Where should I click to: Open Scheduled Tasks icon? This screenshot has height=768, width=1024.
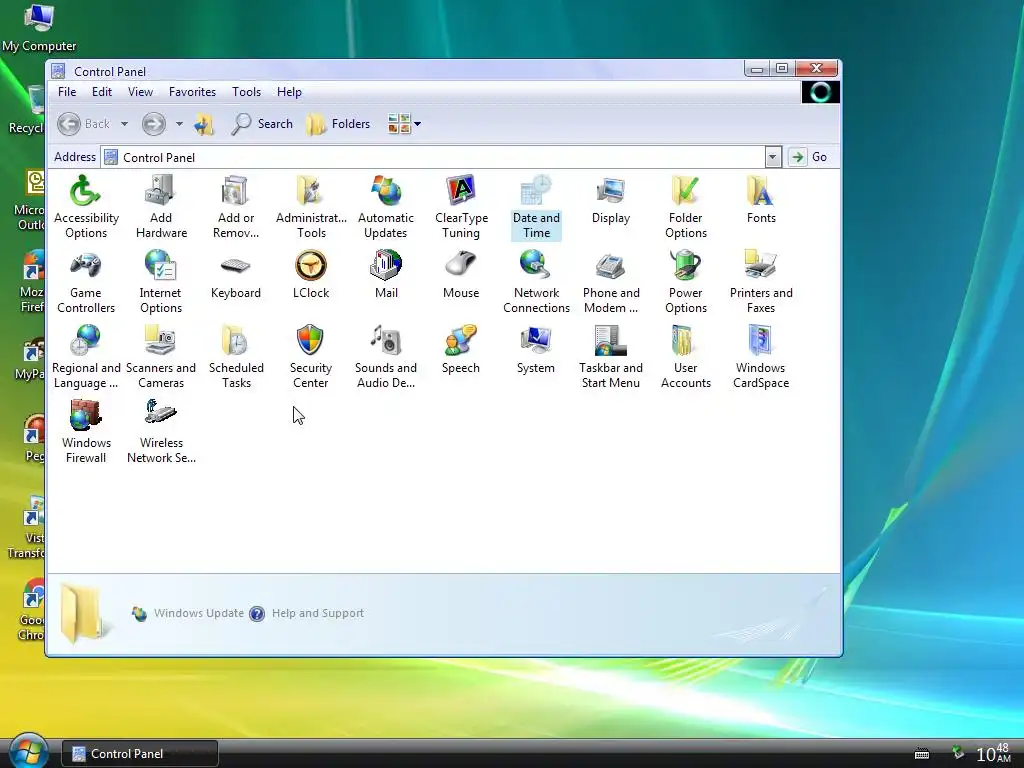click(x=236, y=357)
